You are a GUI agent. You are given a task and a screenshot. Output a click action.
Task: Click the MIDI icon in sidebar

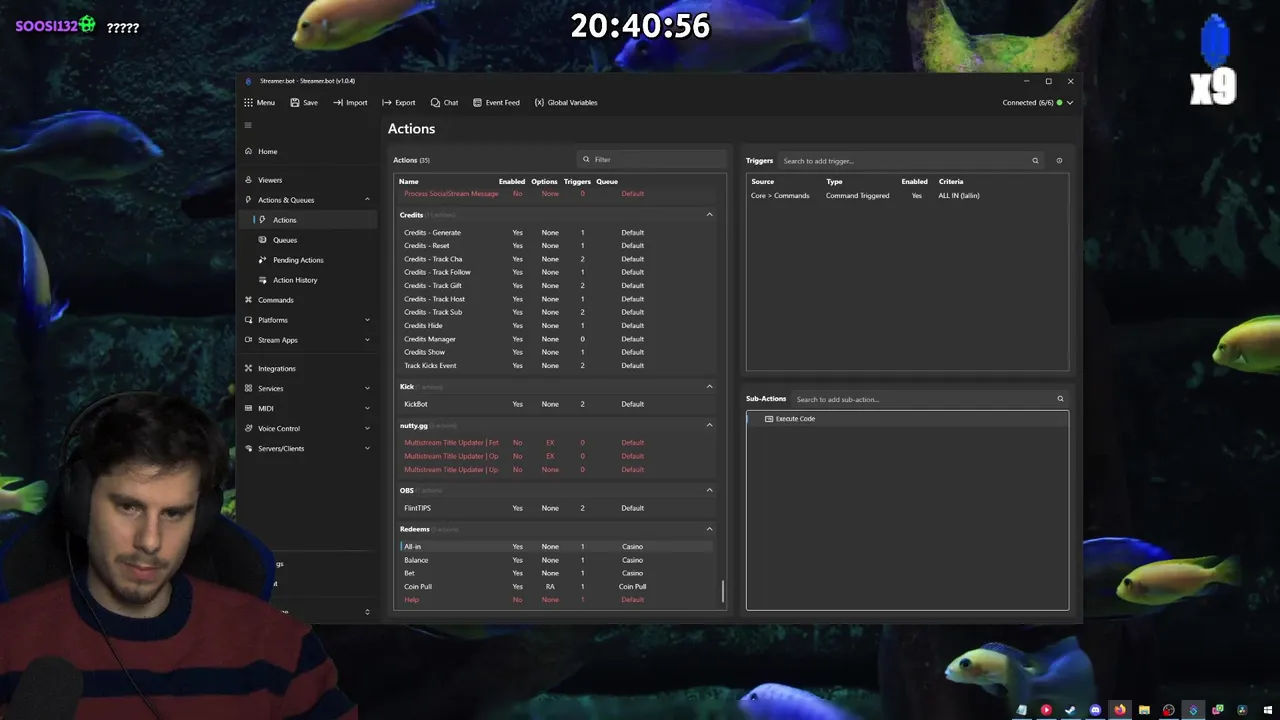[x=248, y=408]
